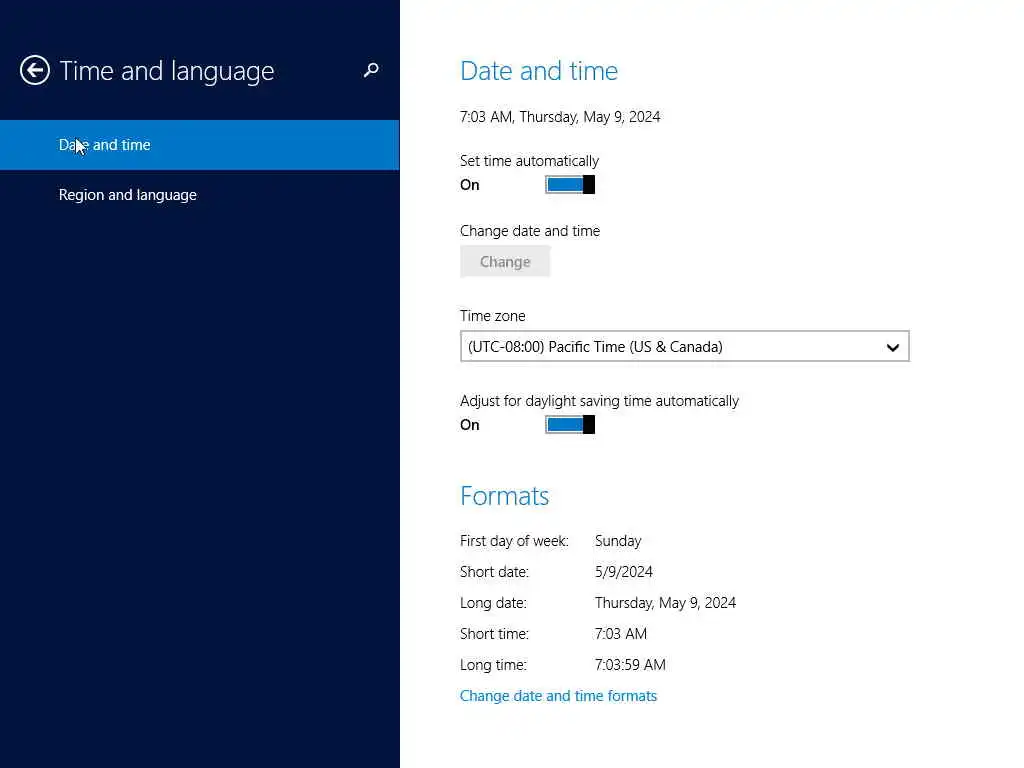The height and width of the screenshot is (768, 1024).
Task: Click the Short time value 7:03 AM
Action: (621, 634)
